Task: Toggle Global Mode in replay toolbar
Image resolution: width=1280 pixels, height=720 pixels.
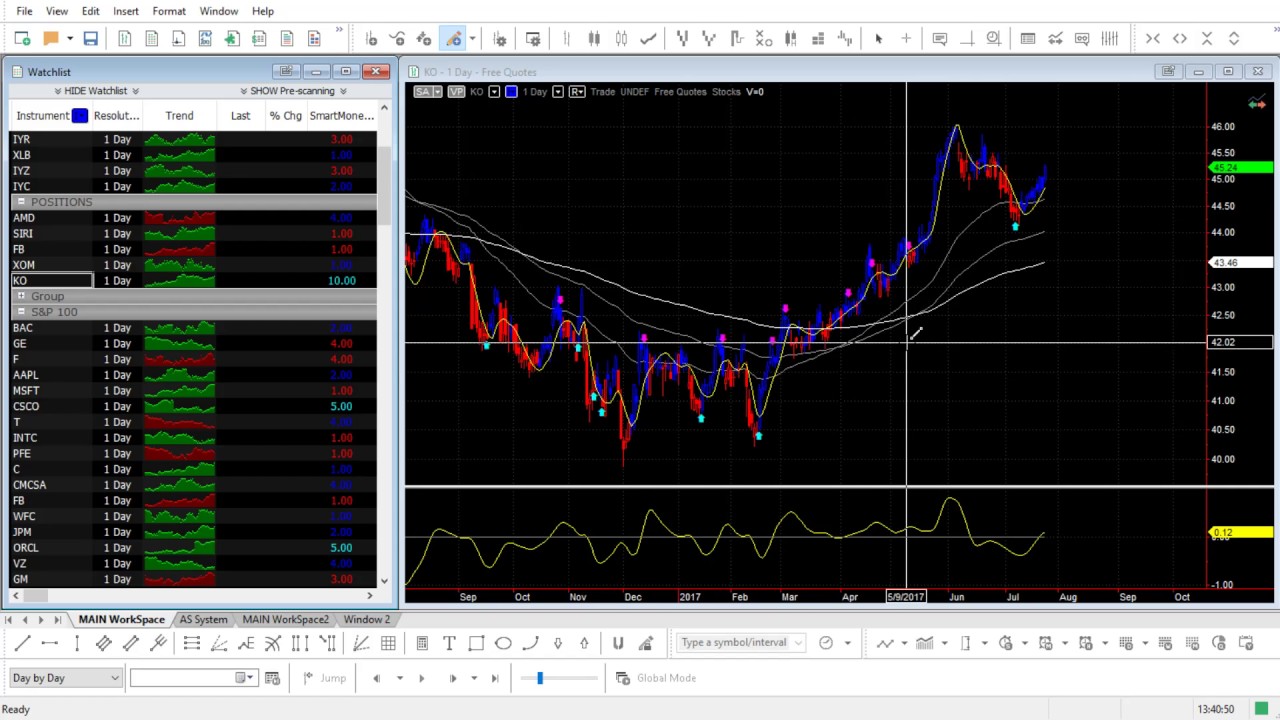Action: (x=656, y=678)
